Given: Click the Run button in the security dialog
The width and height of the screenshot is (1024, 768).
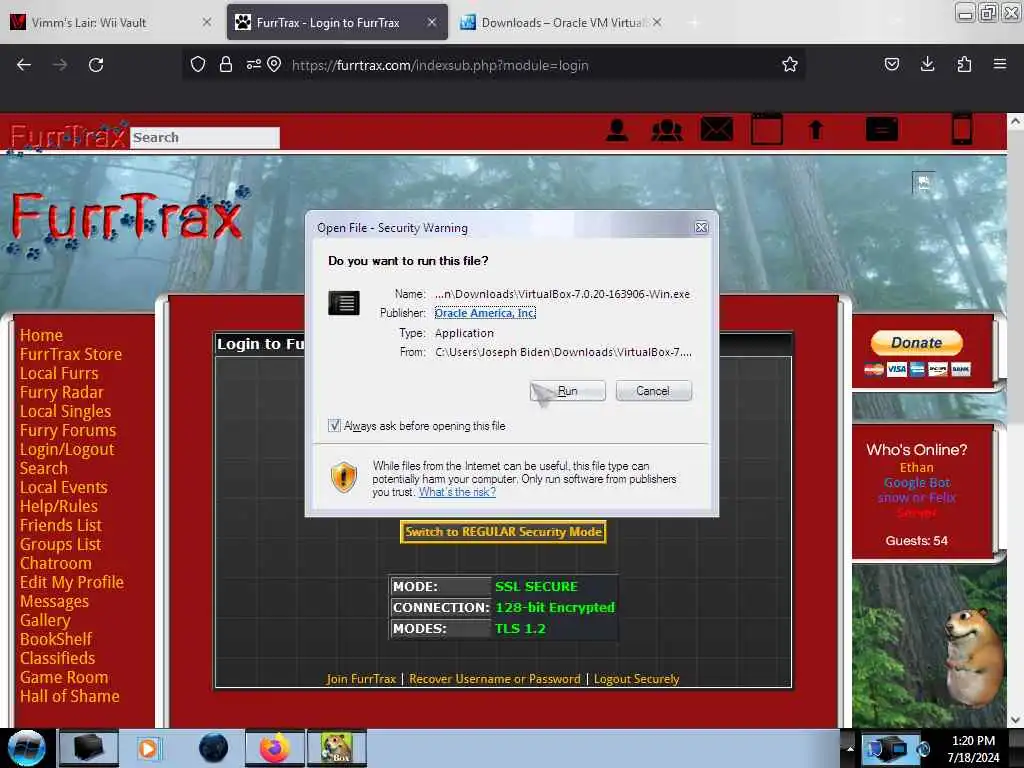Looking at the screenshot, I should (568, 391).
